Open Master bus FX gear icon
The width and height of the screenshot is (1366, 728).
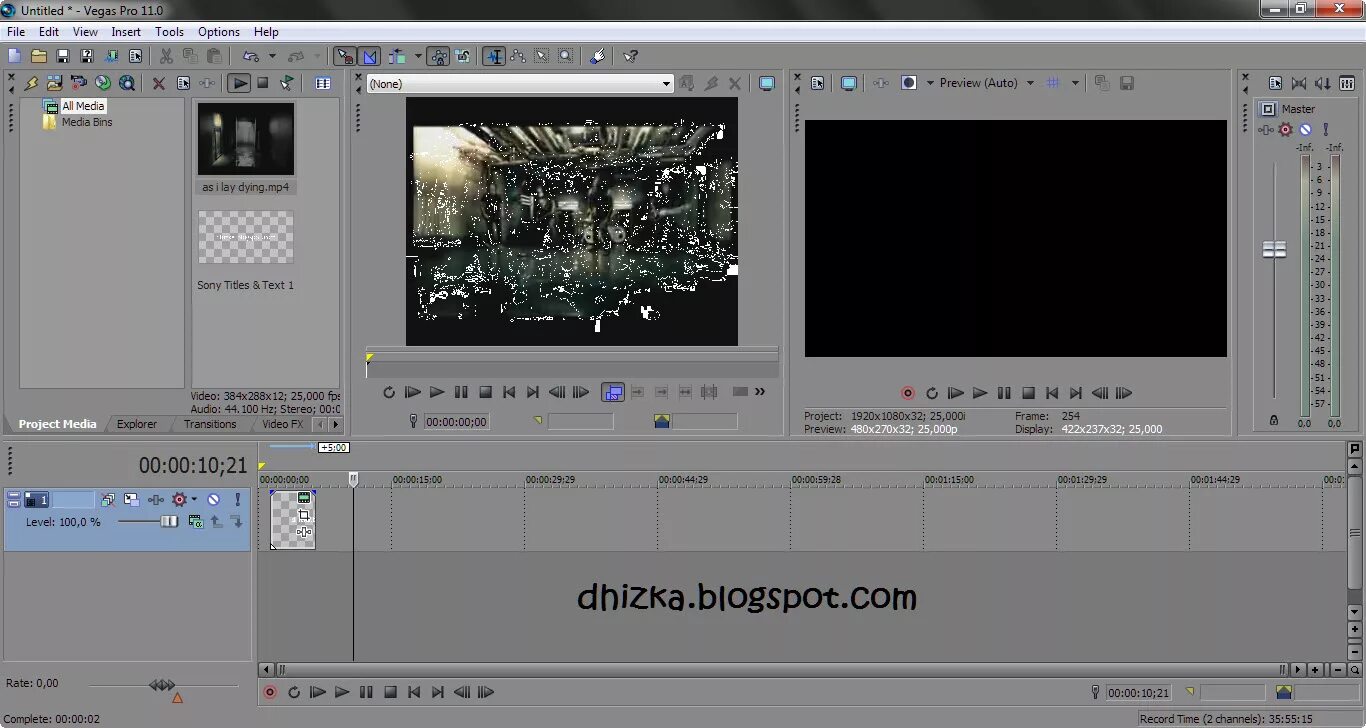coord(1286,129)
